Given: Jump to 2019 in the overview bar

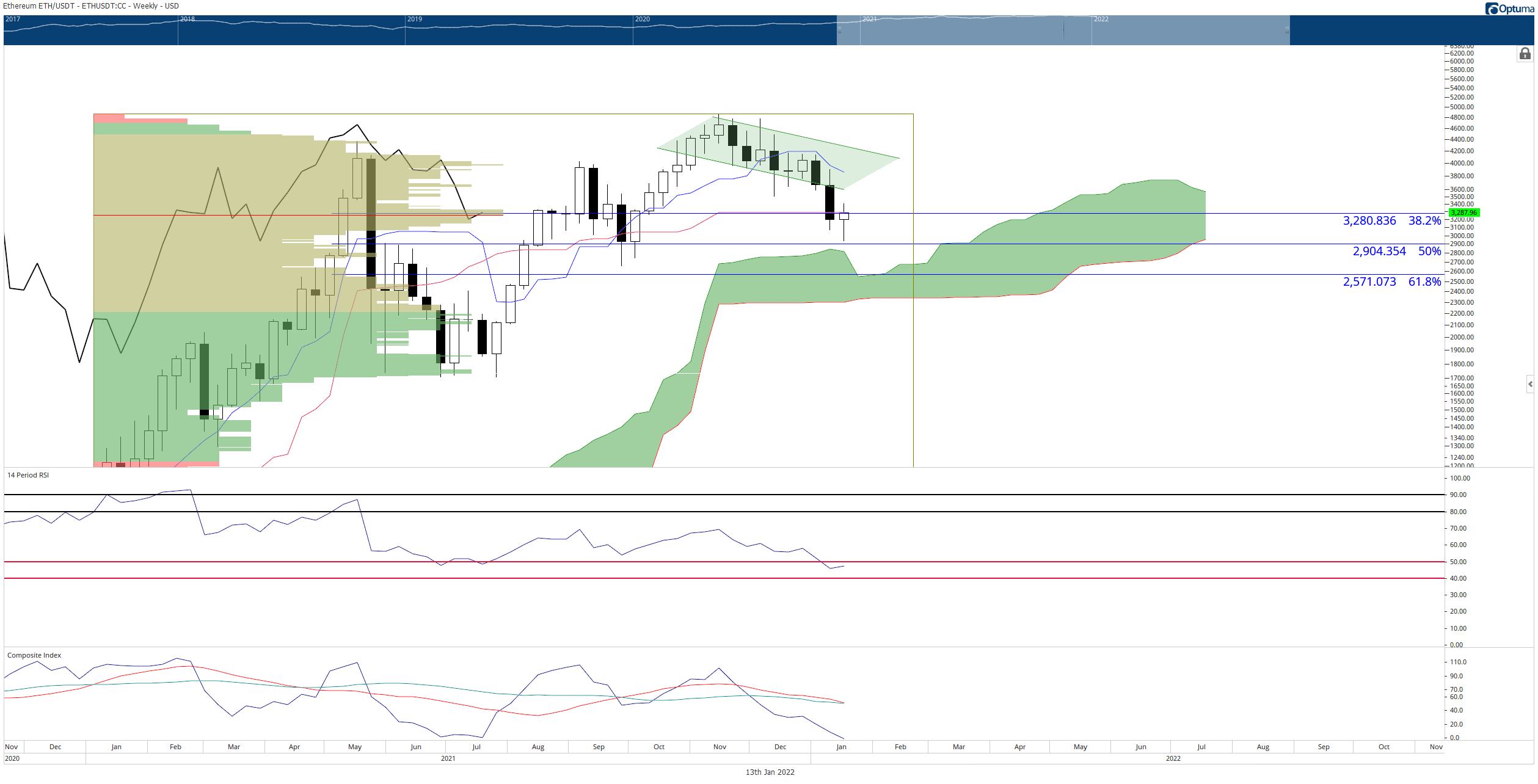Looking at the screenshot, I should click(x=415, y=19).
